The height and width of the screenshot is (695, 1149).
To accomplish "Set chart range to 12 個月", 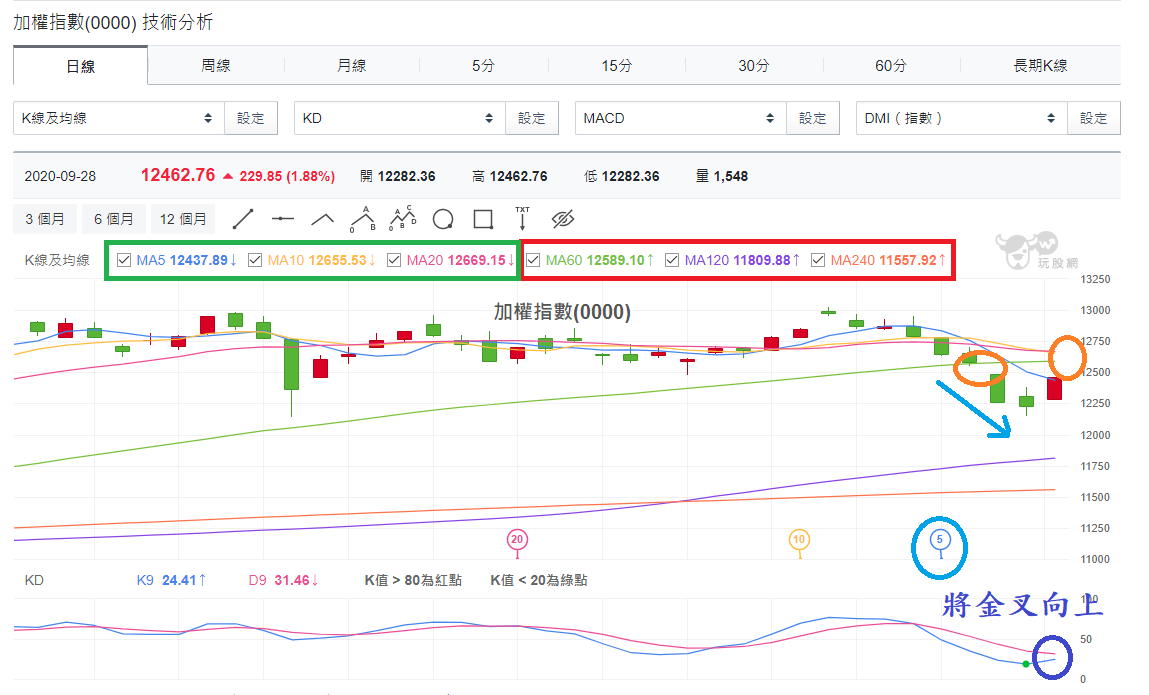I will point(183,218).
